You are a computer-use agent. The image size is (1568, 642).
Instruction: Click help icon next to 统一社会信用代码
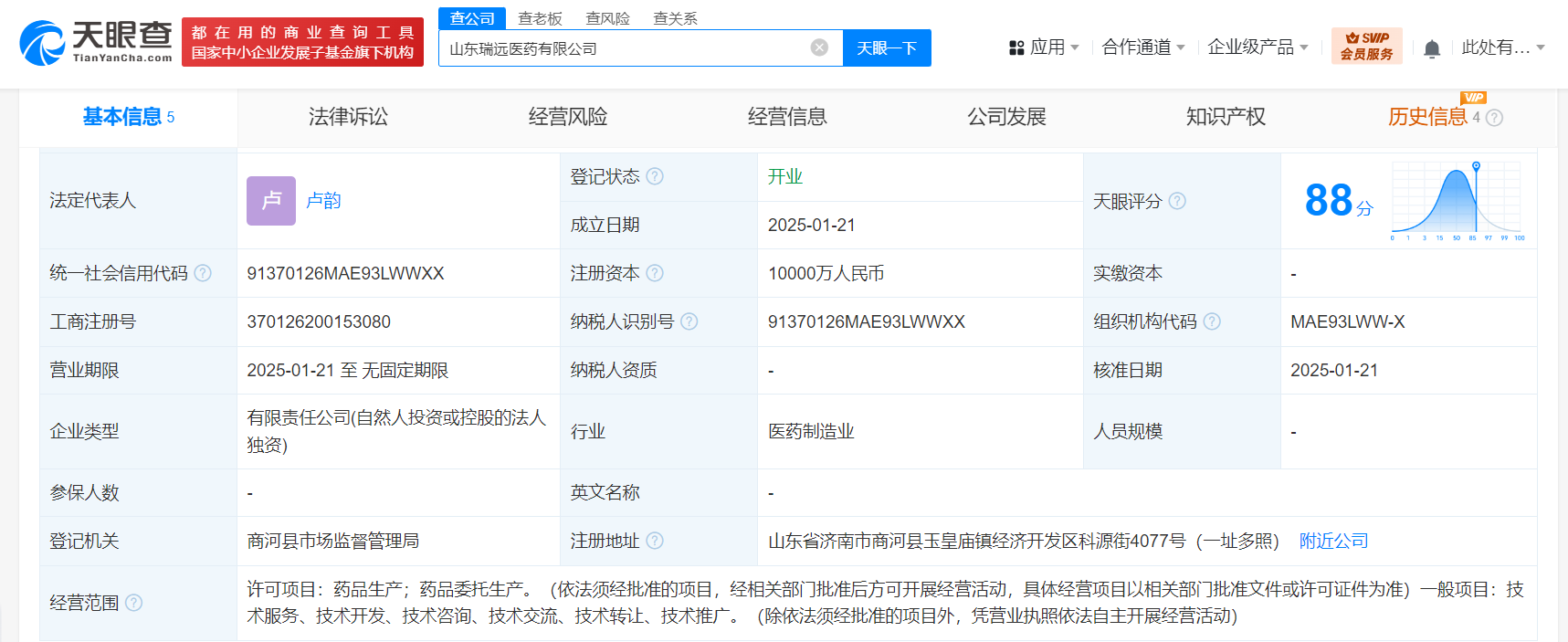click(203, 273)
